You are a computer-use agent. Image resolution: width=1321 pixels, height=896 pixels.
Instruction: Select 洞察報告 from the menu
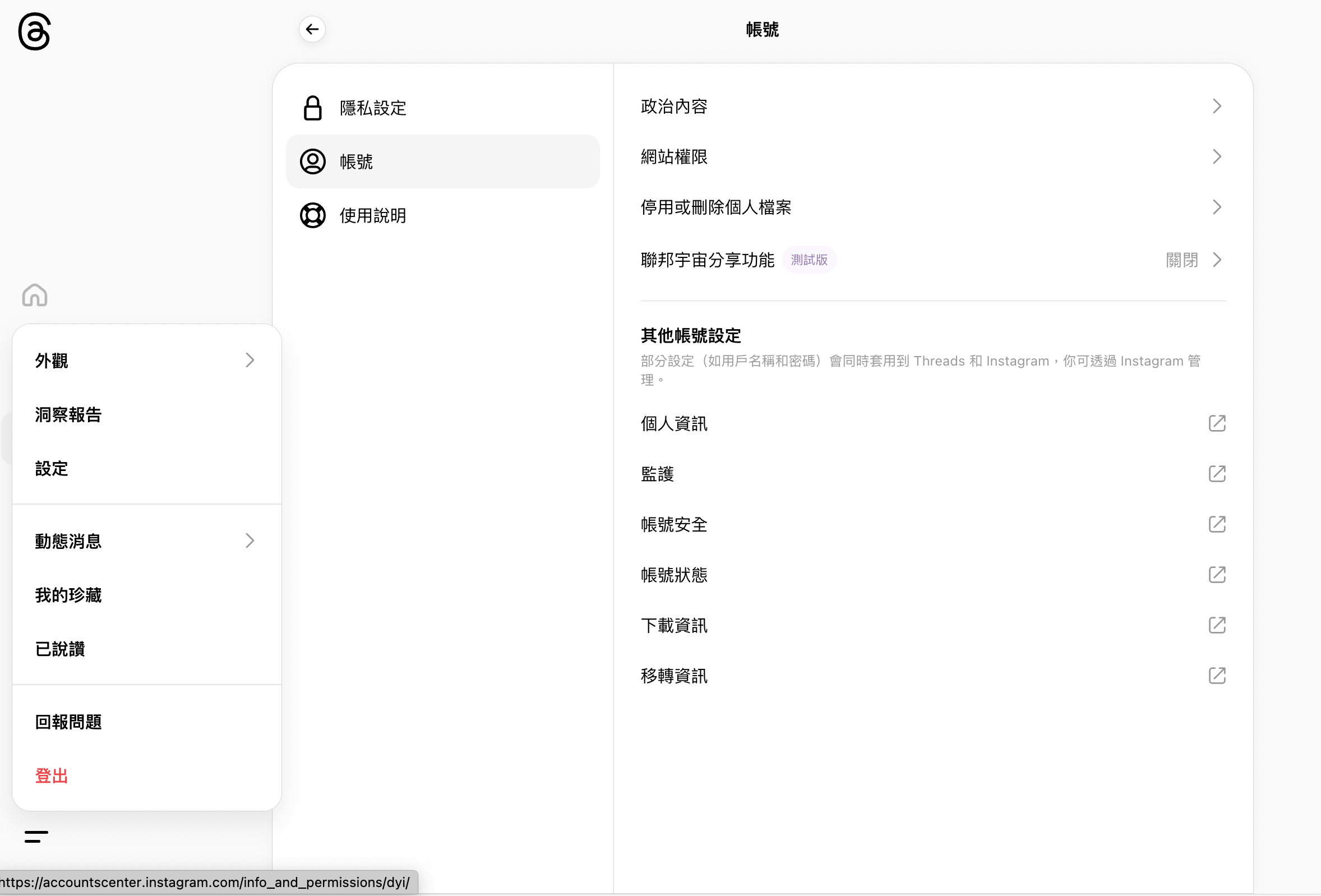[x=68, y=414]
